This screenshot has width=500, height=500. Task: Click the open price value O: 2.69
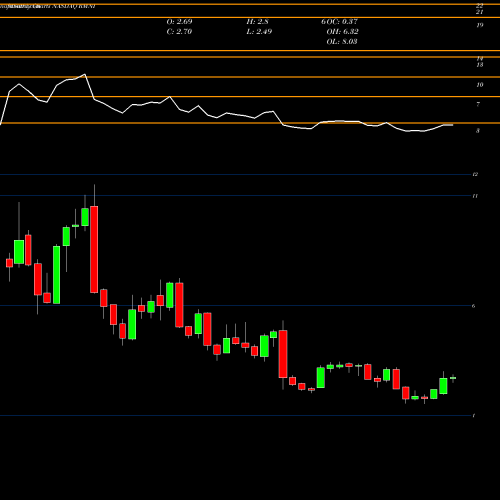pyautogui.click(x=179, y=22)
